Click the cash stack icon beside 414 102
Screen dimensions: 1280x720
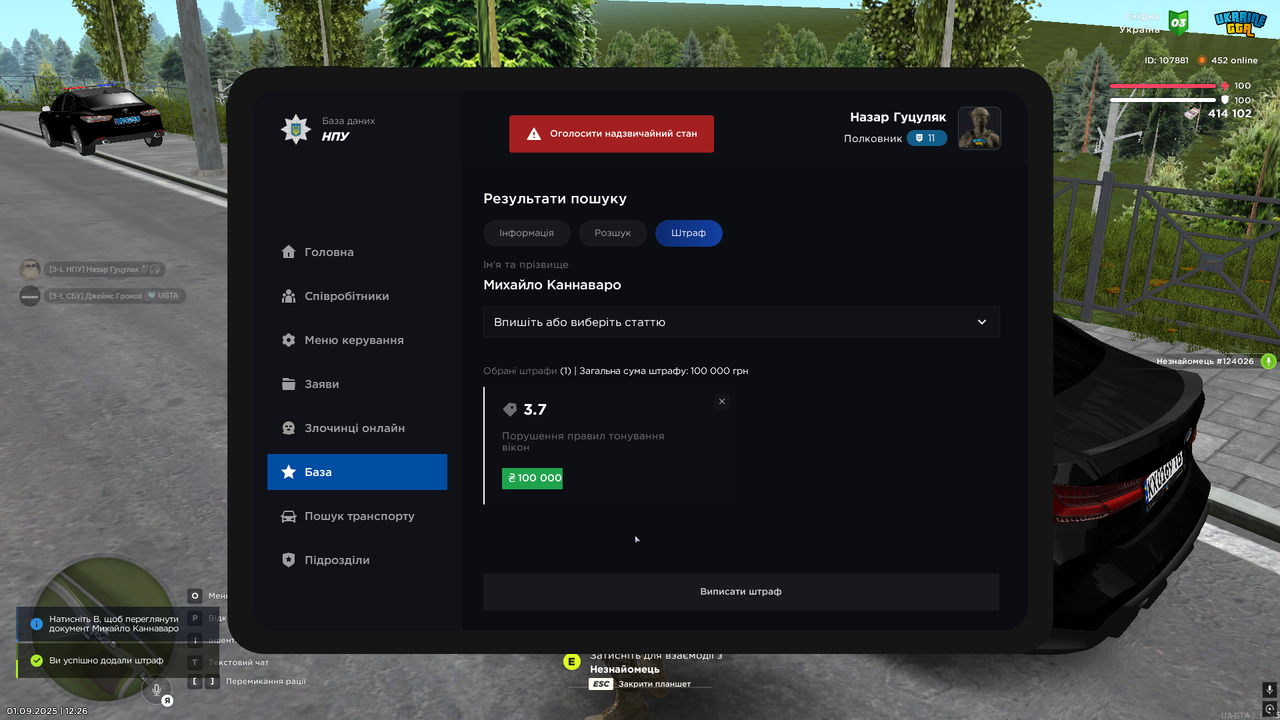pyautogui.click(x=1192, y=114)
